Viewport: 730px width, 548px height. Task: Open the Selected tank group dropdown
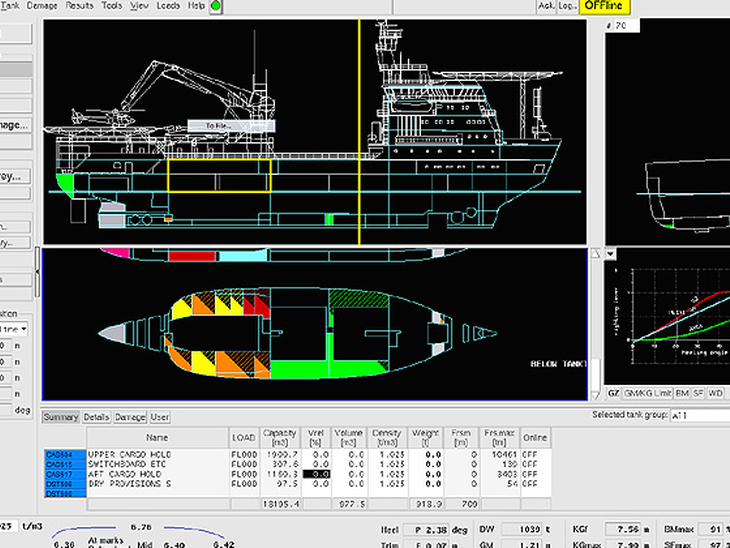tap(700, 416)
